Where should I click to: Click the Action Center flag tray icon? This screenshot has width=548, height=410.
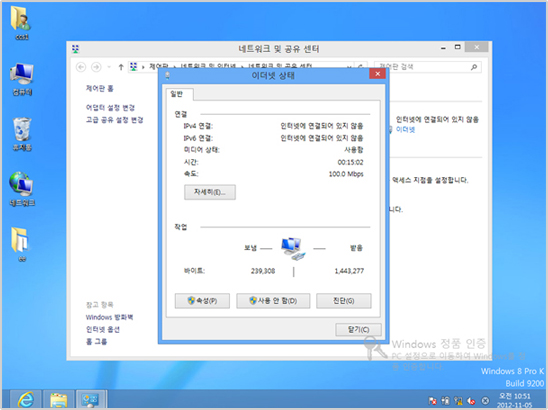[x=433, y=400]
